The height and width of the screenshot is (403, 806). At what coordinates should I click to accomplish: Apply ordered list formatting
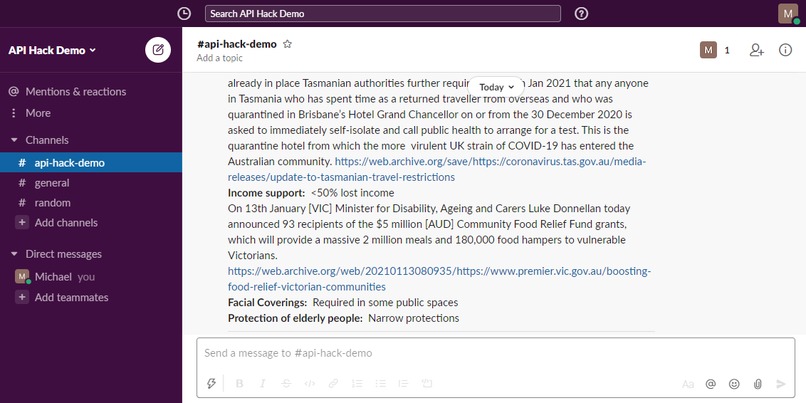(x=357, y=383)
